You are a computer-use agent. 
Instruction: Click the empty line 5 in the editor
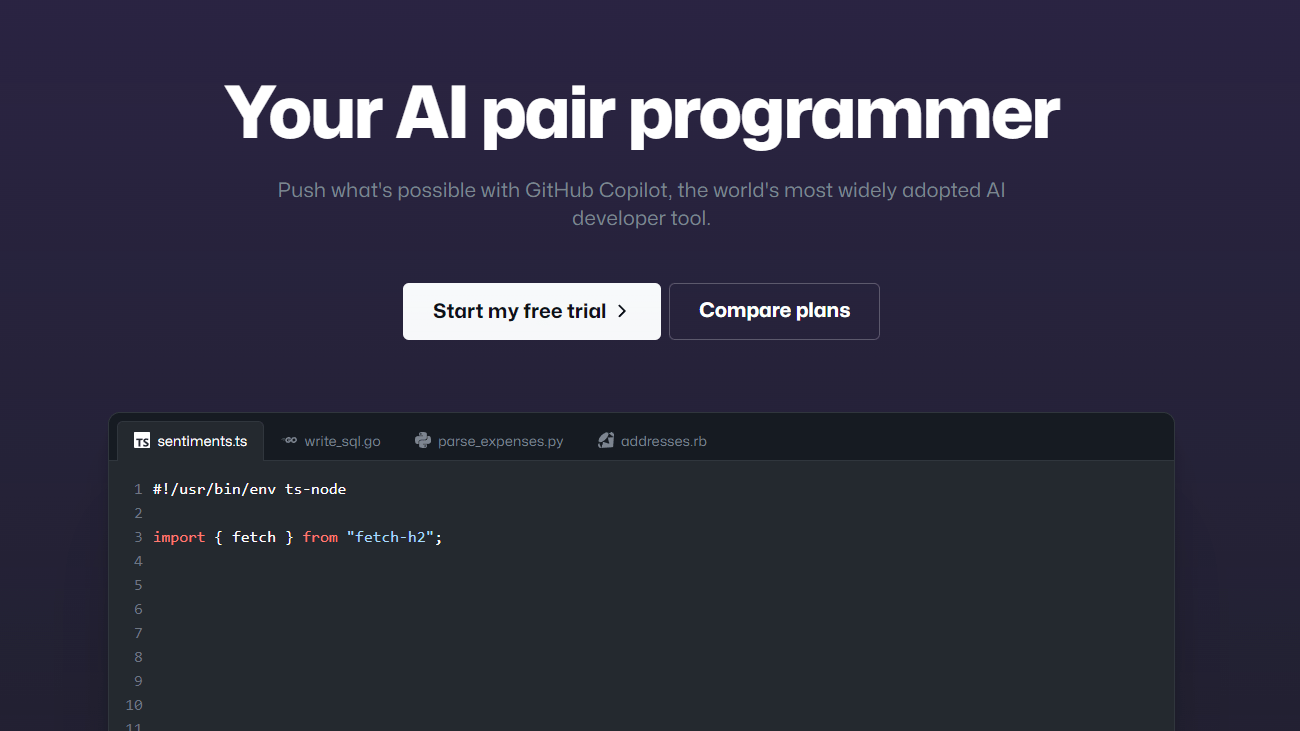300,584
